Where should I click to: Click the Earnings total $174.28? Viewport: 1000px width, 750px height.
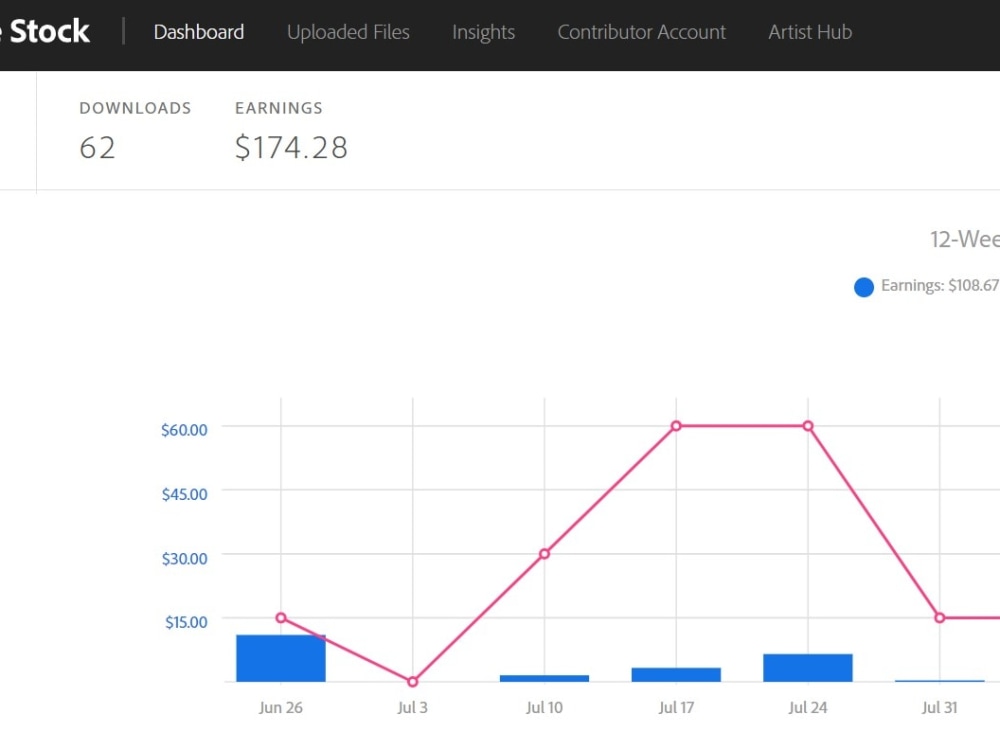pyautogui.click(x=291, y=147)
